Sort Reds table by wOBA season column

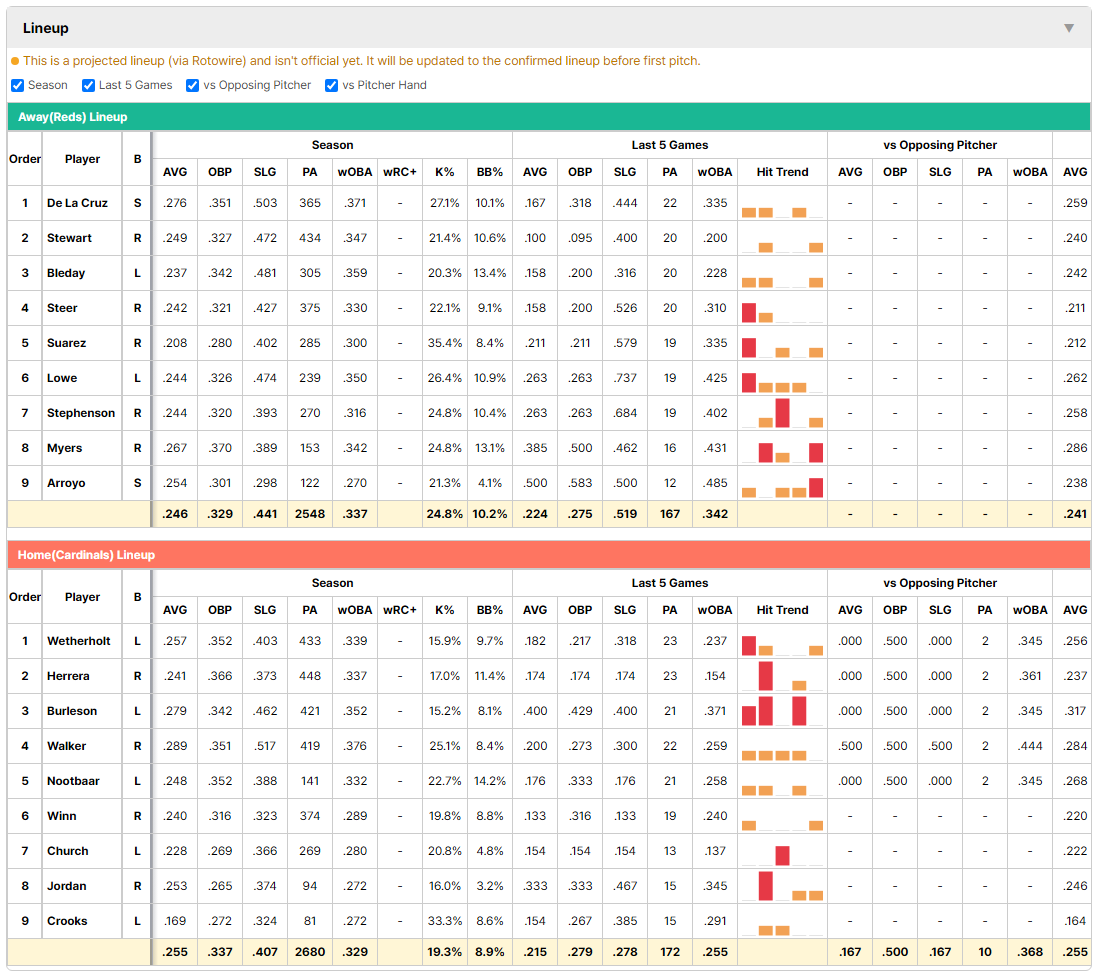(355, 172)
